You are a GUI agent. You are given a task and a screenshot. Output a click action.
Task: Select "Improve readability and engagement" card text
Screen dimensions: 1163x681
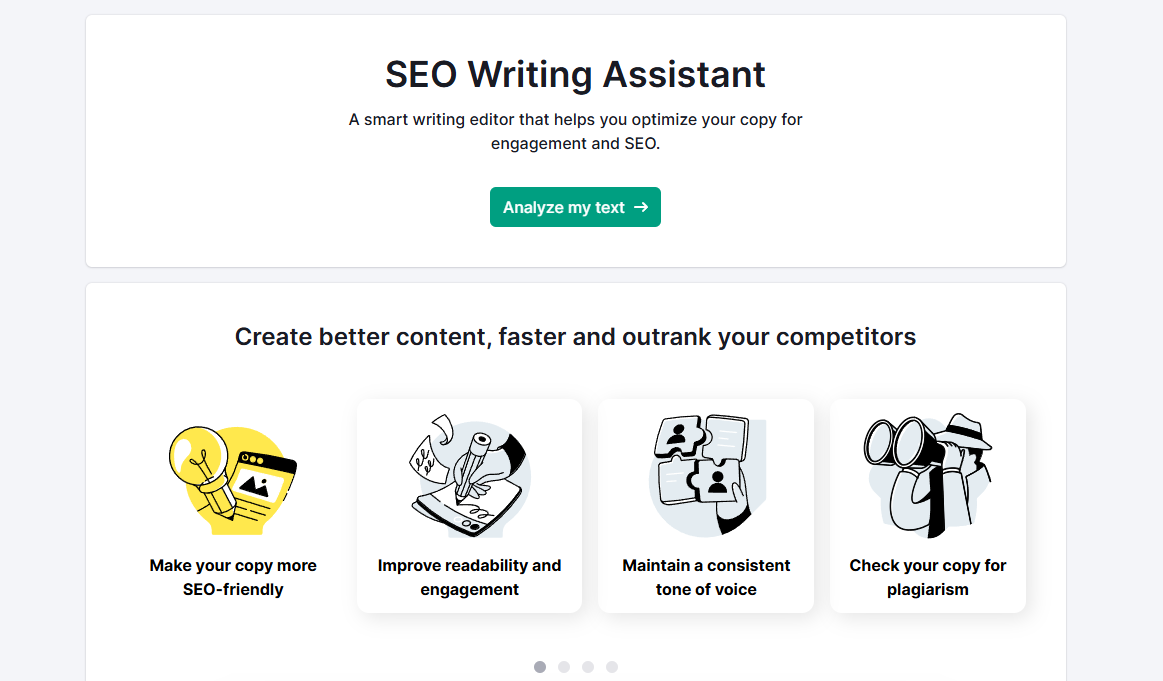[469, 577]
